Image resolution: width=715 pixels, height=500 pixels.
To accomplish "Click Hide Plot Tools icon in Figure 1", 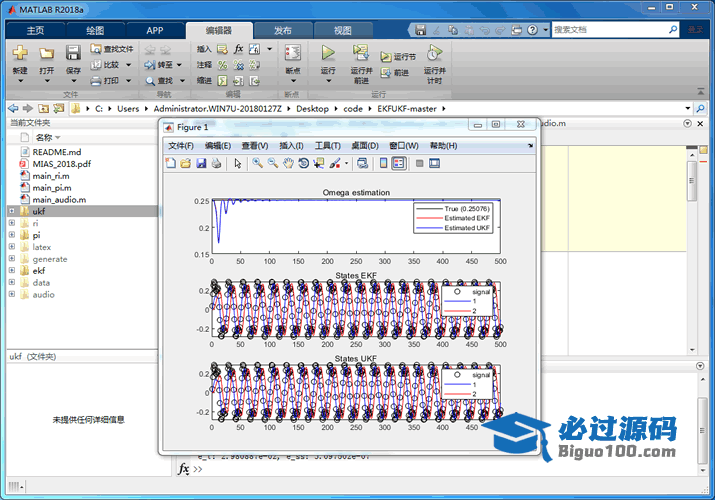I will [420, 163].
